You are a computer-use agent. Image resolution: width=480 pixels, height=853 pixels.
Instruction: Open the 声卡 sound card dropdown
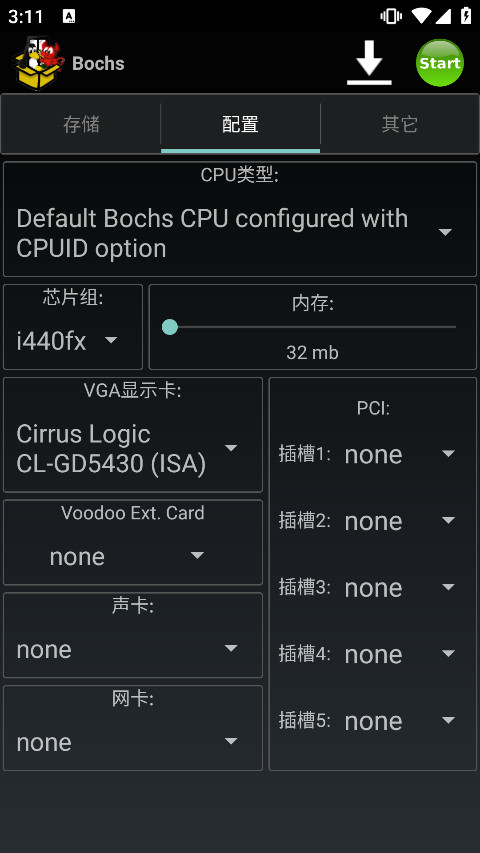[133, 649]
